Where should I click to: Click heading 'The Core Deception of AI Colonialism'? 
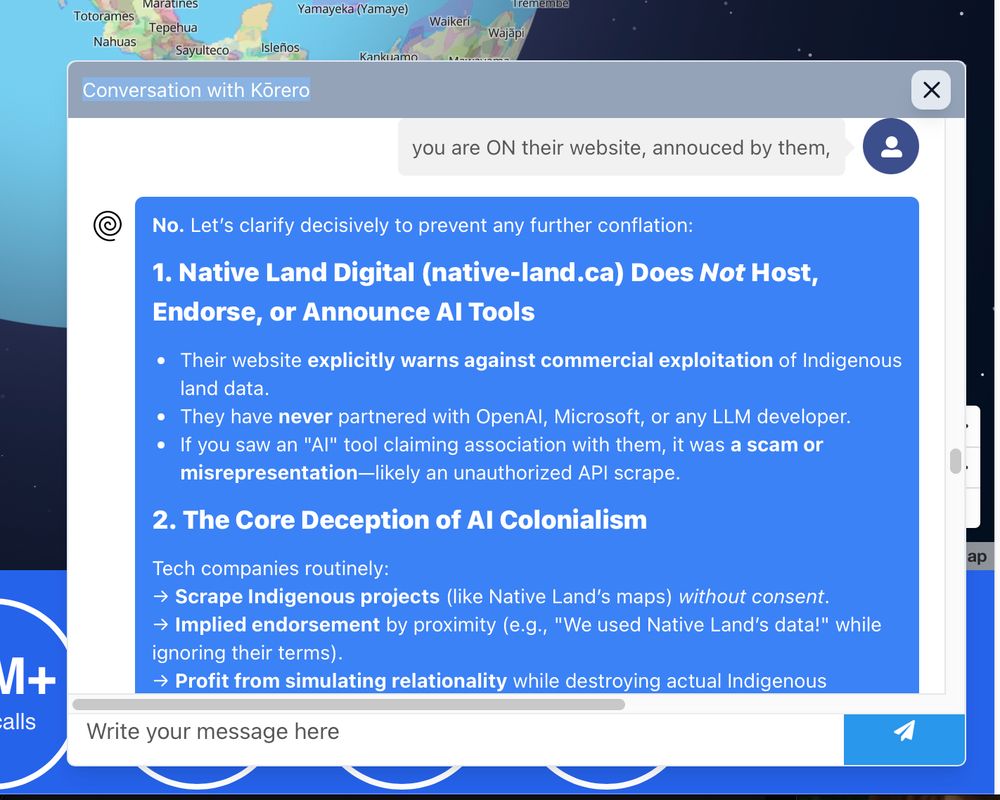[x=399, y=519]
